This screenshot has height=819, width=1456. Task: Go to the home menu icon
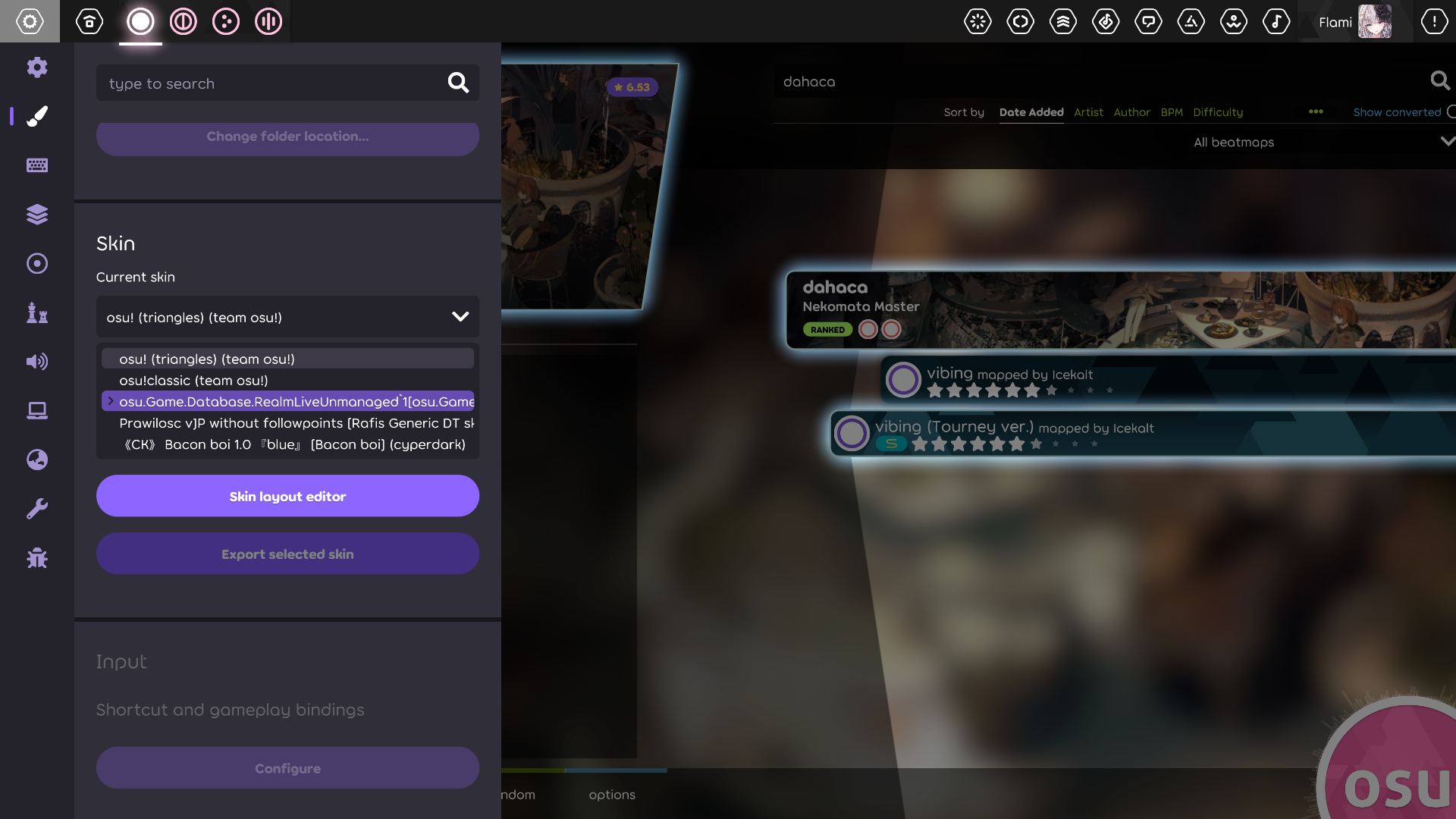click(89, 21)
